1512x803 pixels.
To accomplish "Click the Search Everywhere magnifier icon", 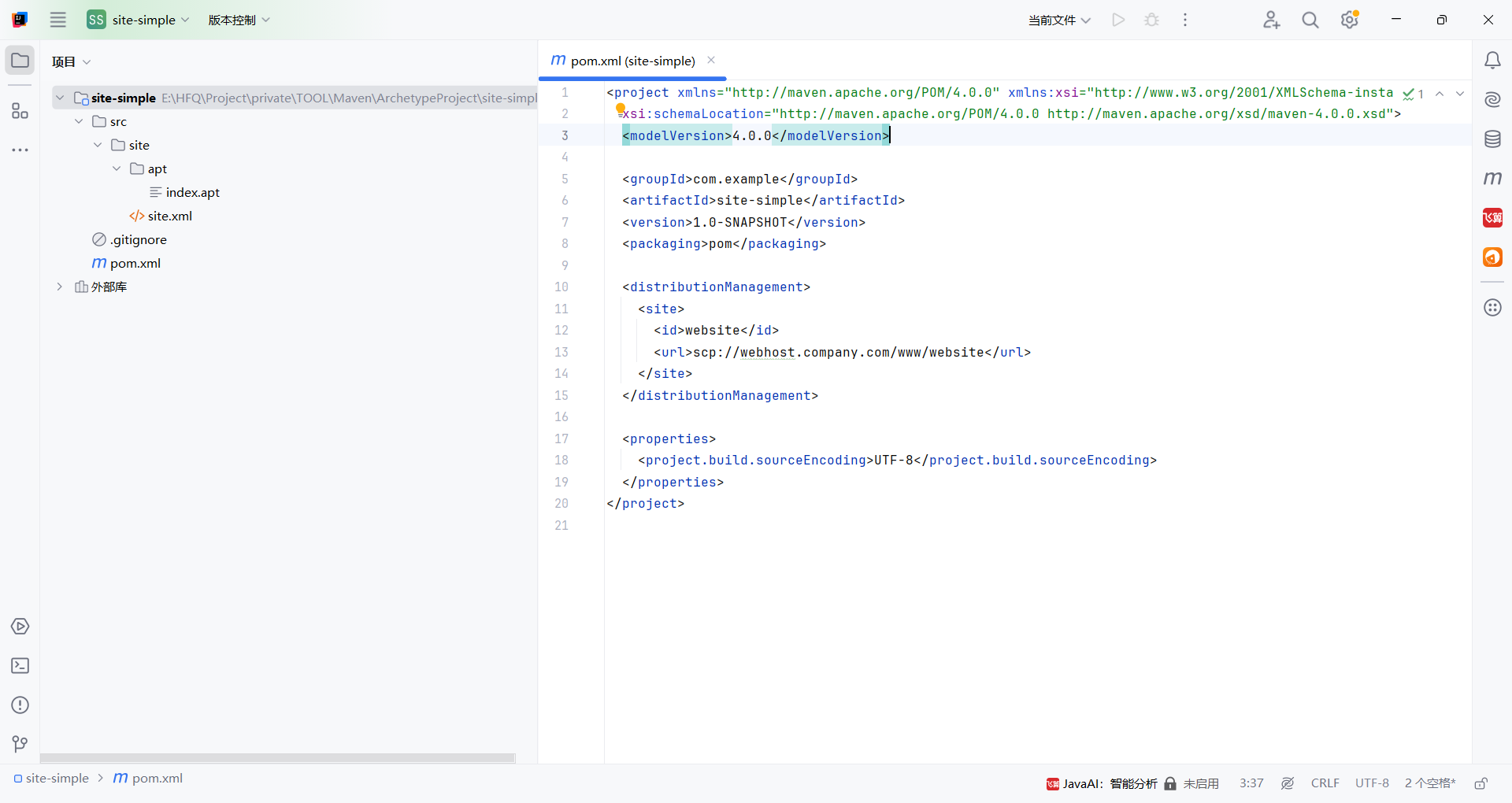I will (1310, 20).
